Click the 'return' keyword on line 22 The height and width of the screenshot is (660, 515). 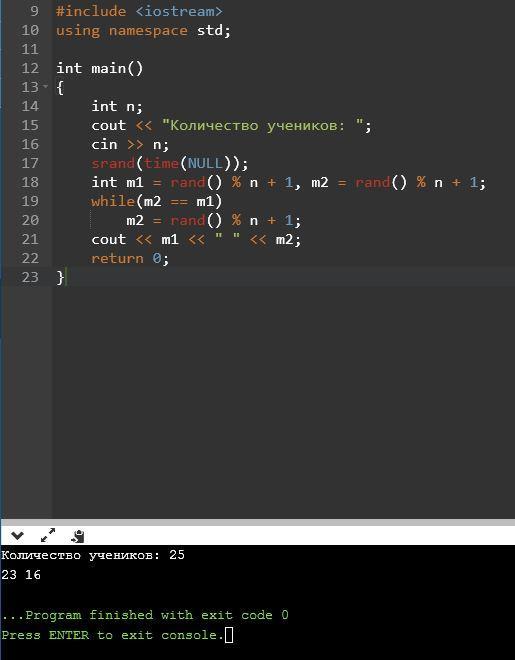pos(117,258)
